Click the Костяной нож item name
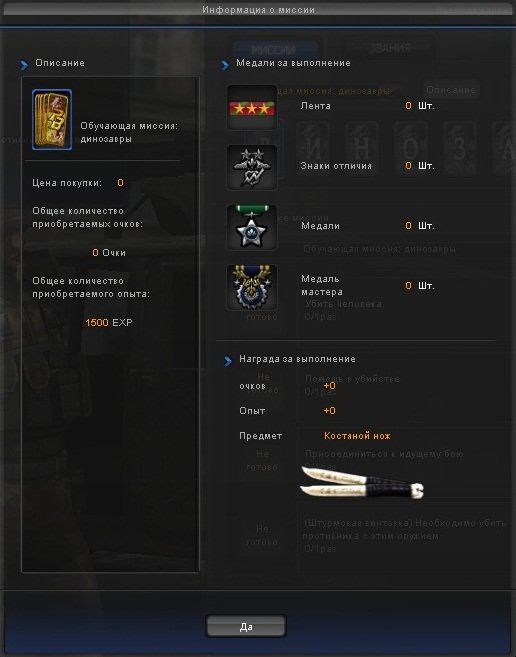Screen dimensions: 516x657 pyautogui.click(x=357, y=436)
